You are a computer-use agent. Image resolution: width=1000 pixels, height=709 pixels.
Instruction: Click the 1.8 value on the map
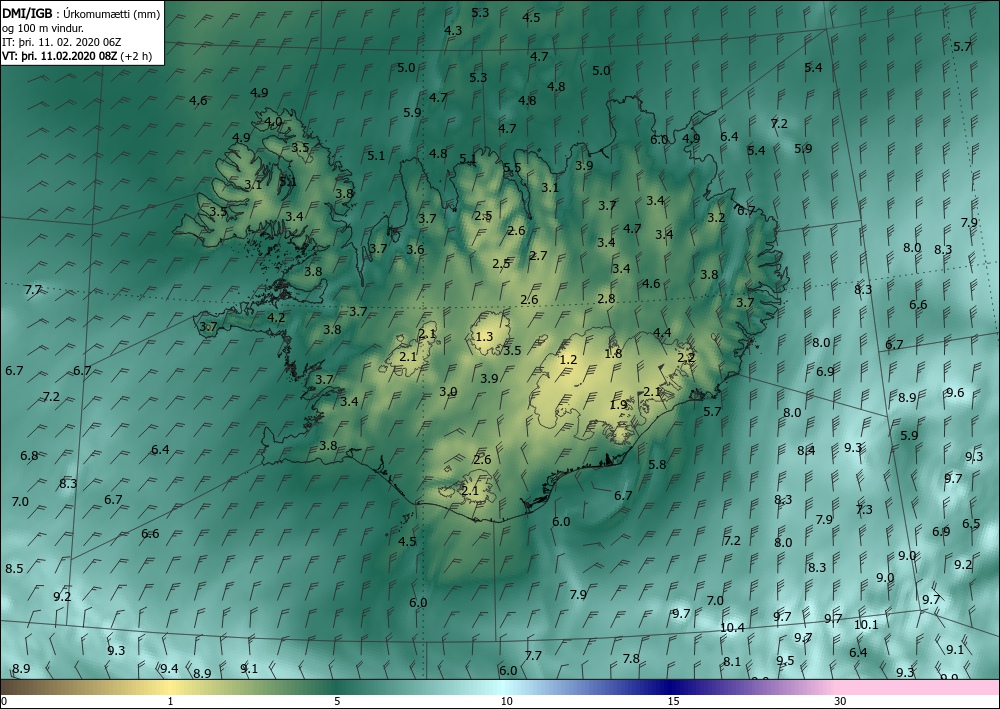(x=614, y=353)
